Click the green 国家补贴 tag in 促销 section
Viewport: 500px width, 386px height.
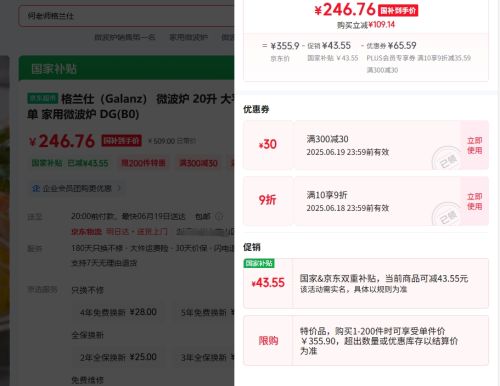click(x=259, y=263)
